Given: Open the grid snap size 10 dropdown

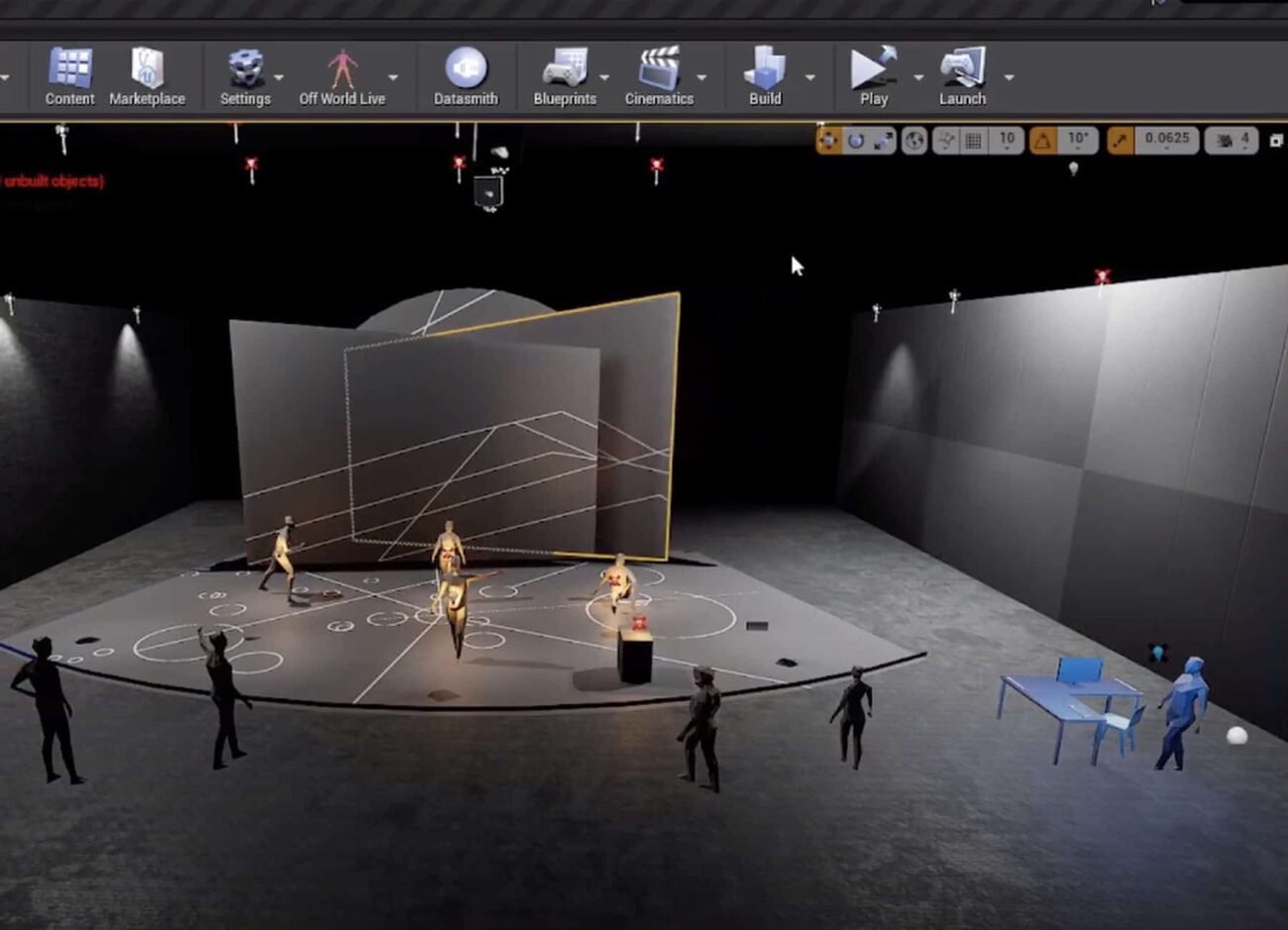Looking at the screenshot, I should click(1007, 141).
